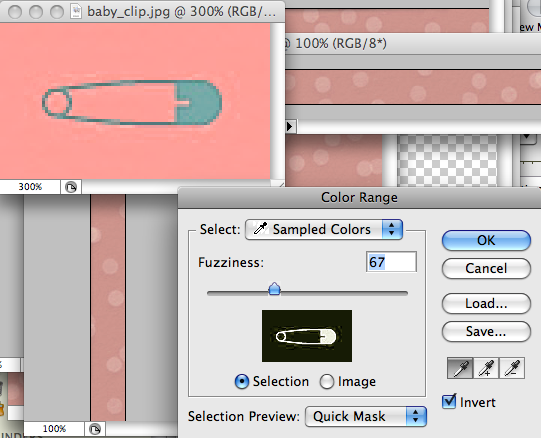Click status icon beside 300% zoom field
Screen dimensions: 541x438
pyautogui.click(x=71, y=187)
